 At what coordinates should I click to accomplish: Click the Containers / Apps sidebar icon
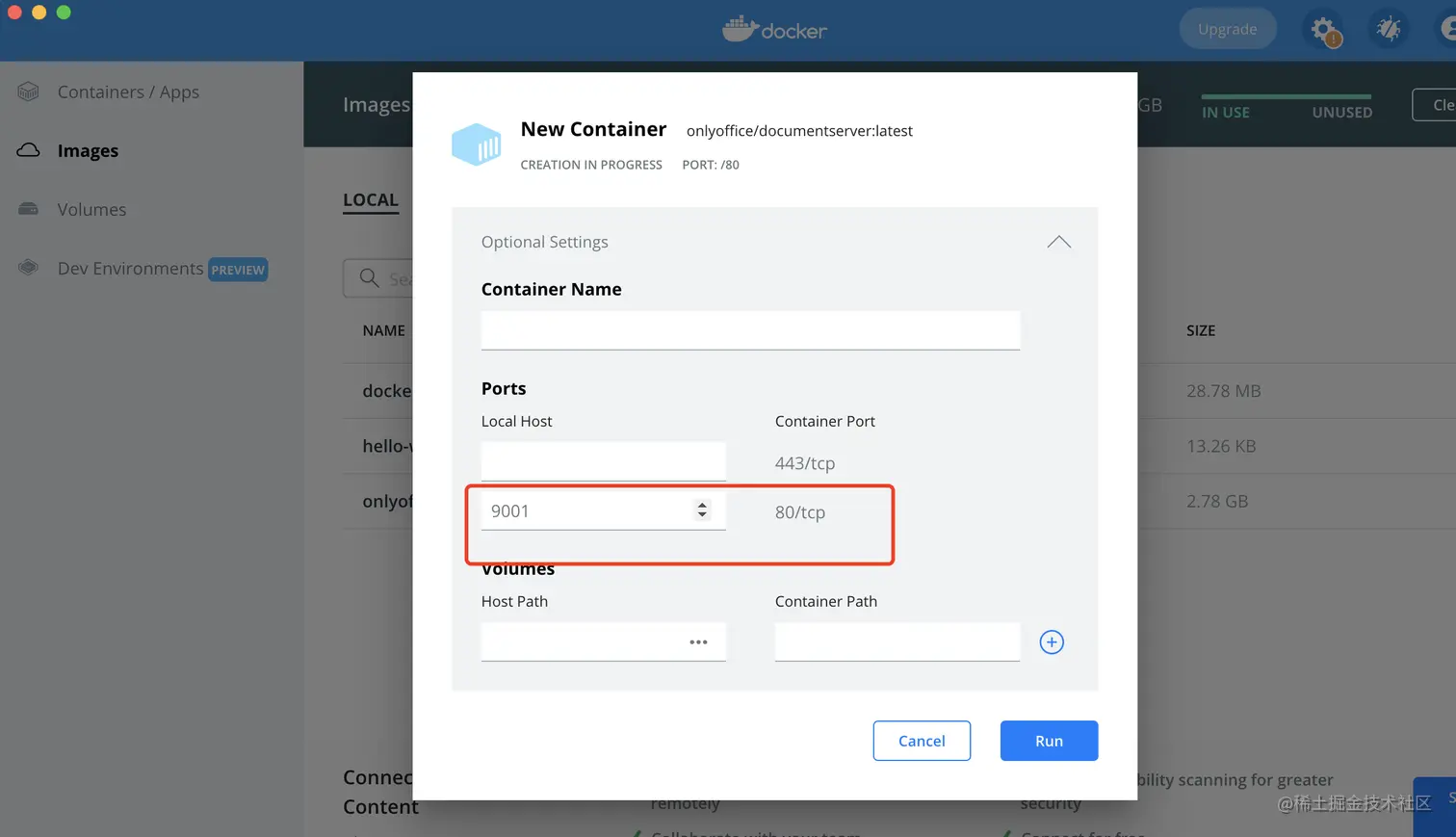coord(29,92)
